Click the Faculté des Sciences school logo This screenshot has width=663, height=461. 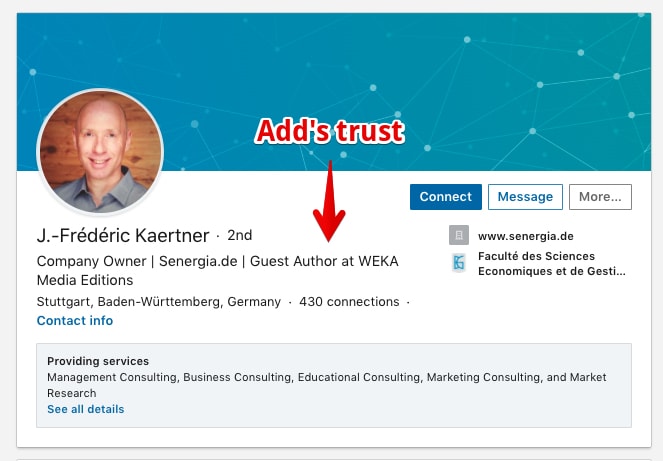[x=459, y=263]
